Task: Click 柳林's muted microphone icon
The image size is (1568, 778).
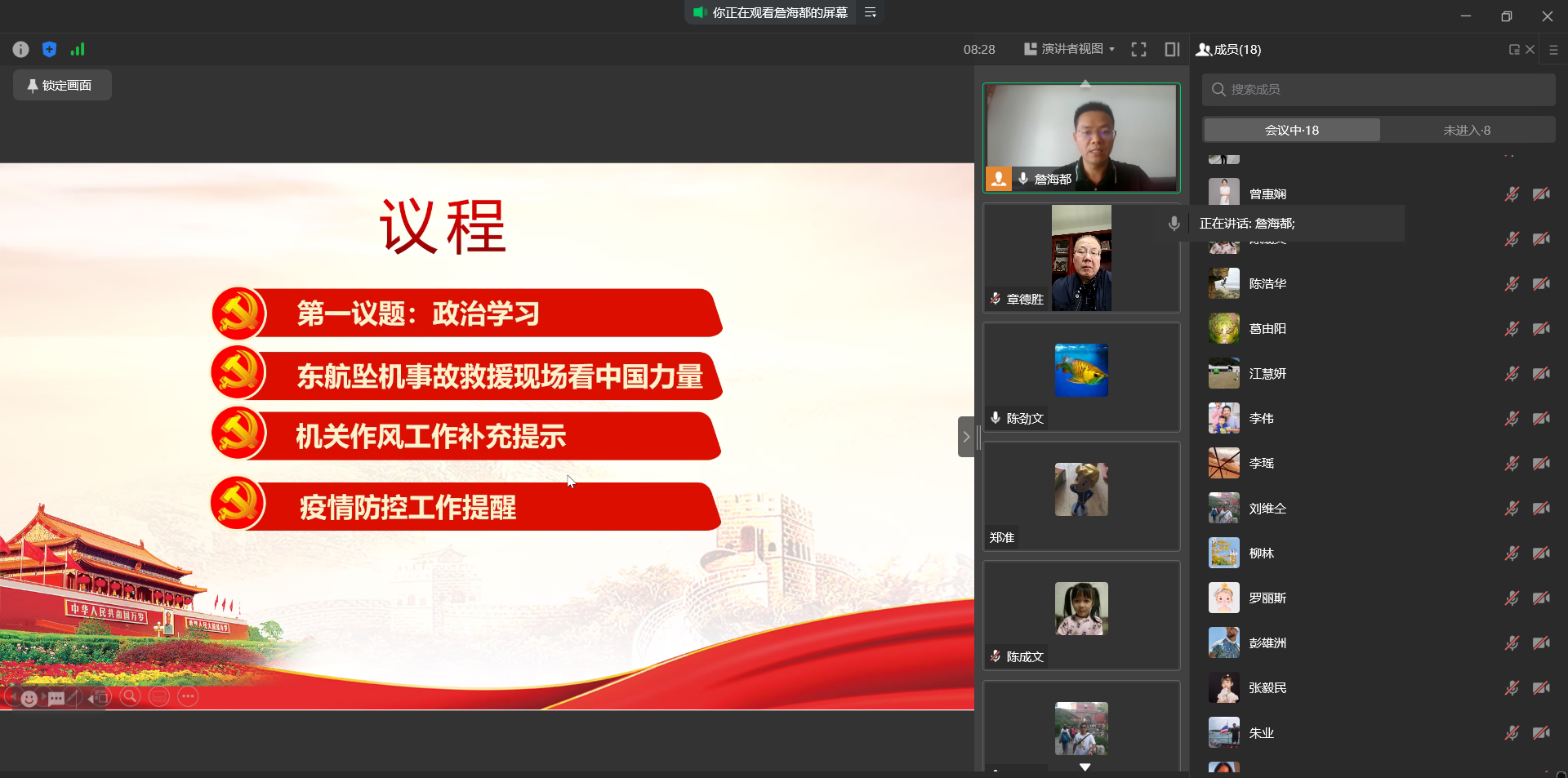Action: pos(1512,553)
